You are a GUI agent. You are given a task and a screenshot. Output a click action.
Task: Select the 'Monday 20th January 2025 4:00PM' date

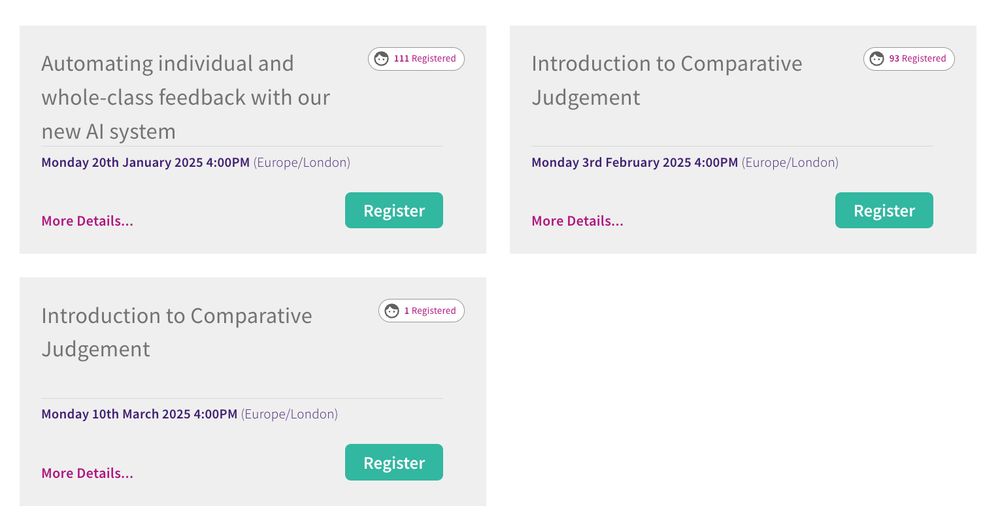point(145,162)
